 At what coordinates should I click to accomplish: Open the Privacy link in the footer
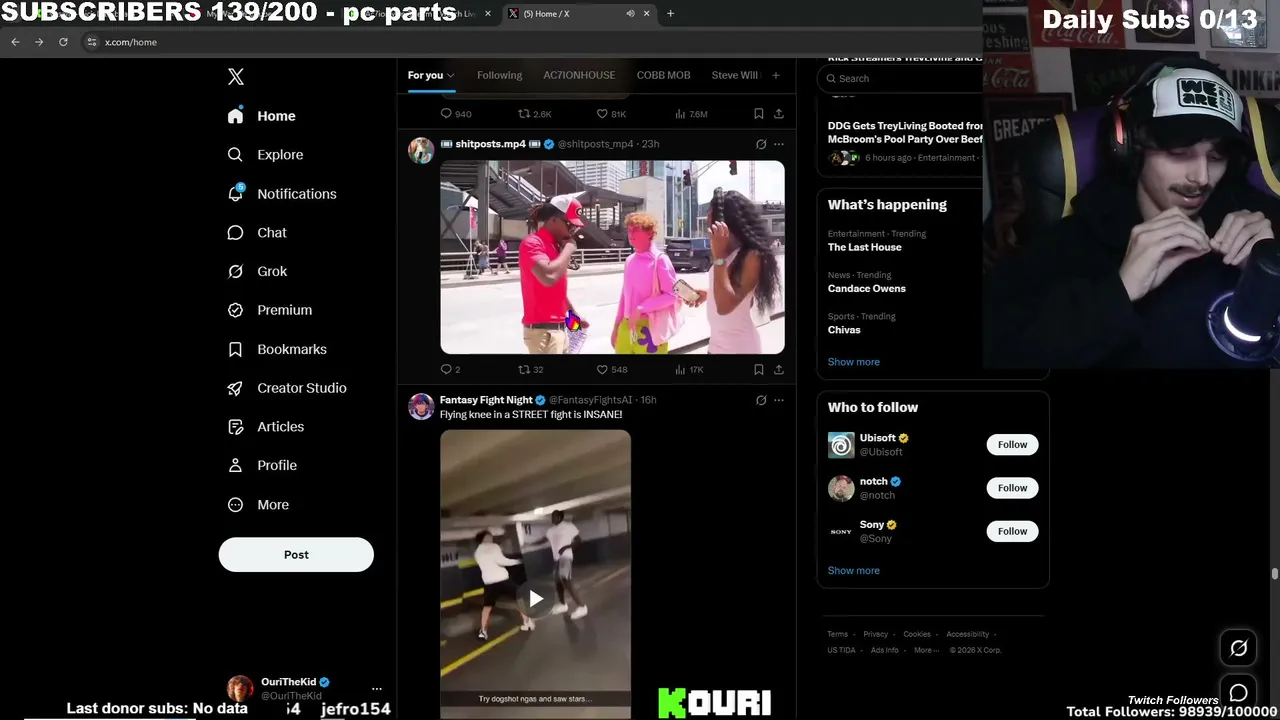point(876,634)
